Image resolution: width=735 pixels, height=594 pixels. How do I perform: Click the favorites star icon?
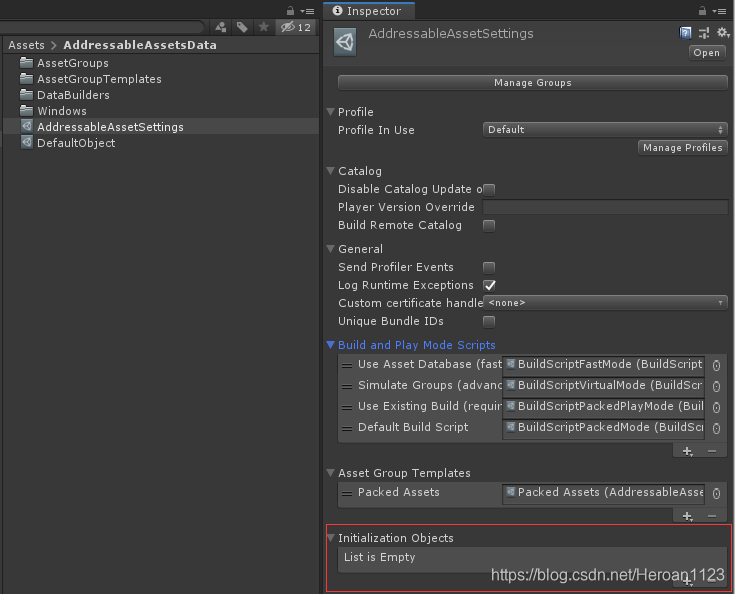click(x=264, y=27)
